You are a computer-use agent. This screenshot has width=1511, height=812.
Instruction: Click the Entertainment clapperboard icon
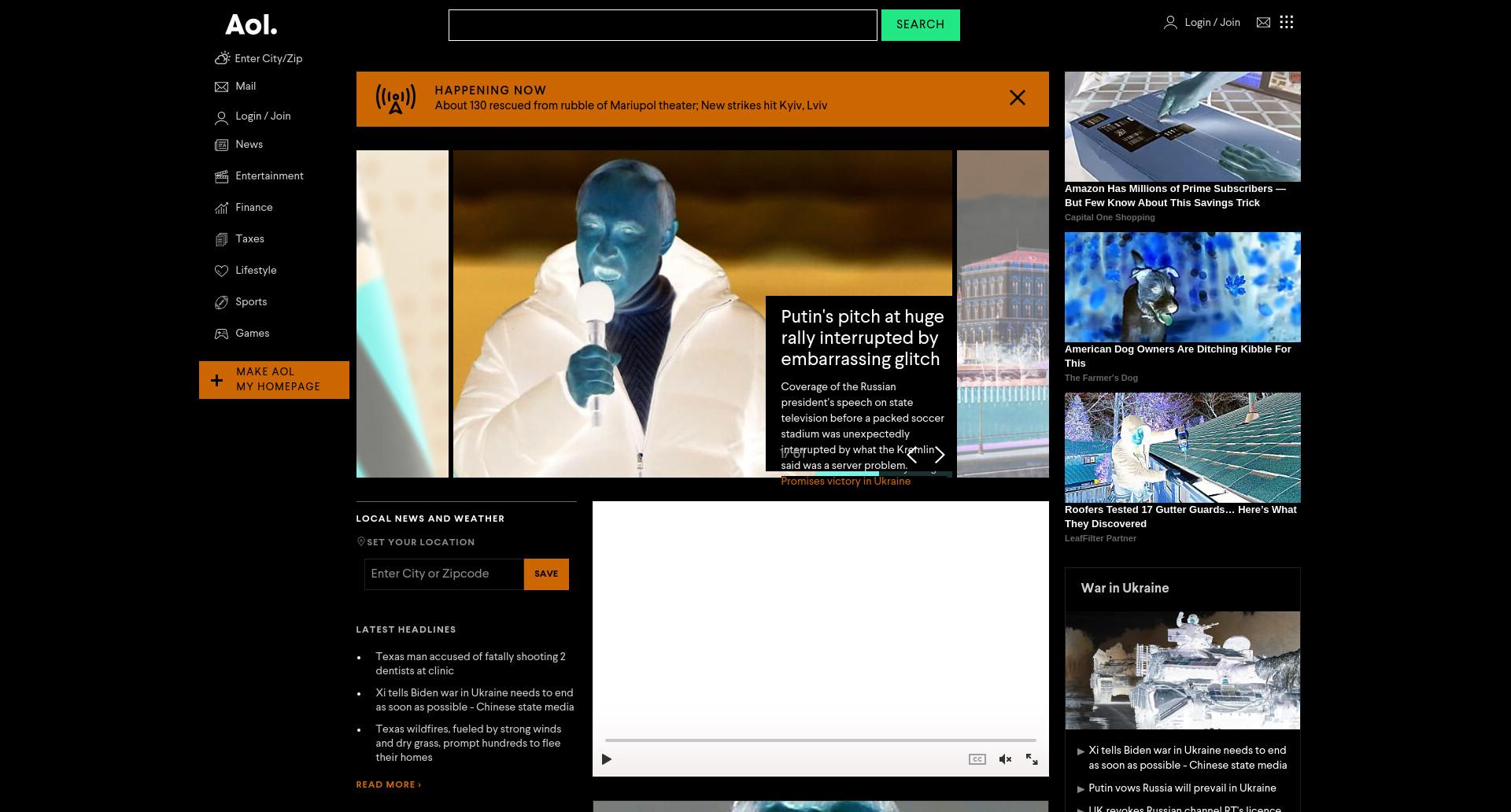click(221, 176)
